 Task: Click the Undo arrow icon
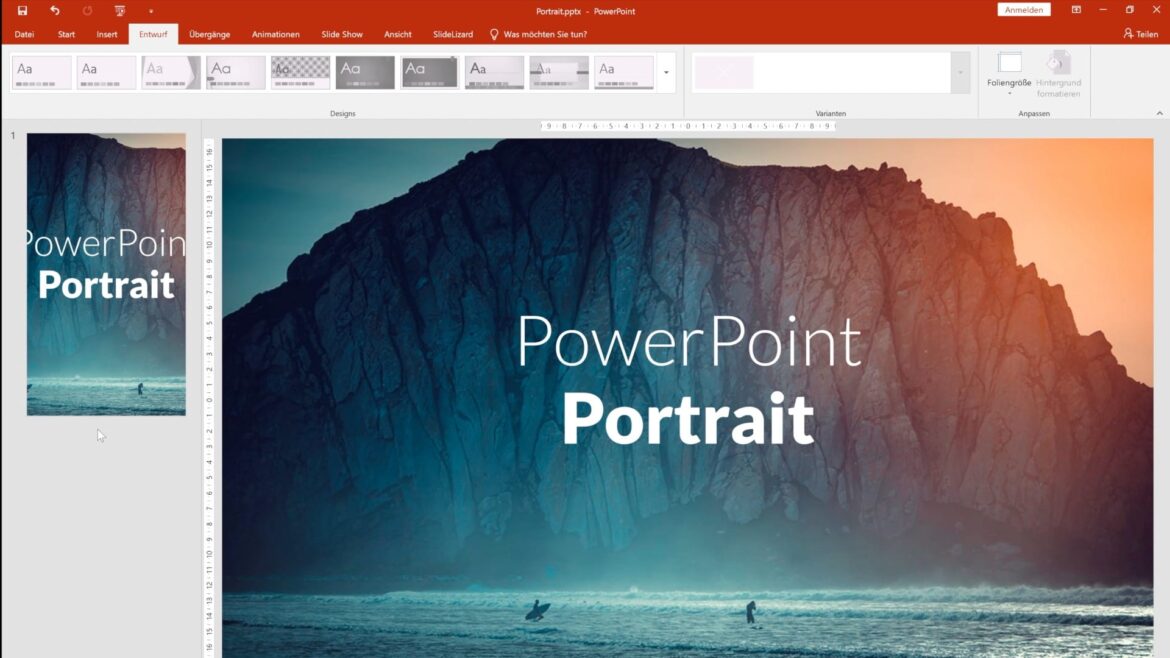click(55, 11)
